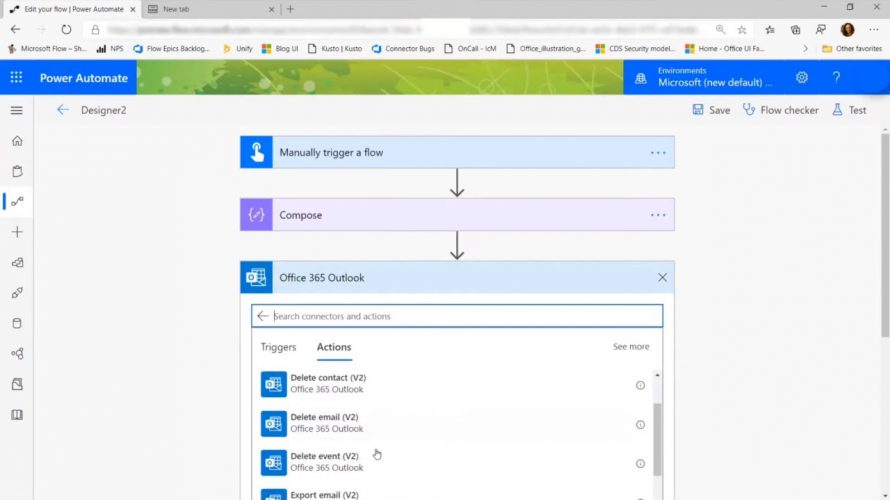Close the New tab browser tab
This screenshot has width=890, height=500.
tap(271, 9)
